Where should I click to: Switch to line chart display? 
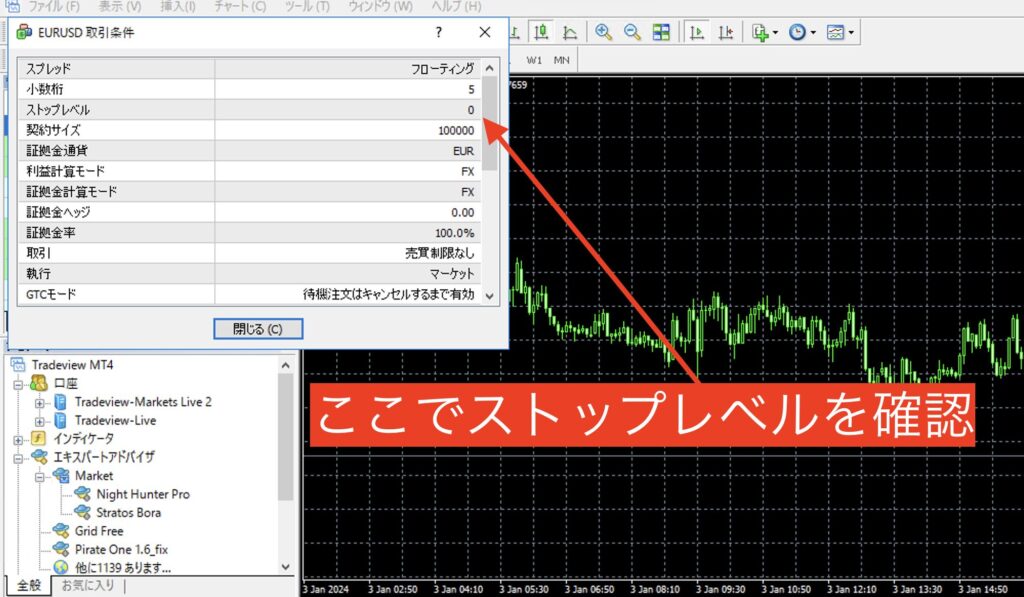(569, 32)
